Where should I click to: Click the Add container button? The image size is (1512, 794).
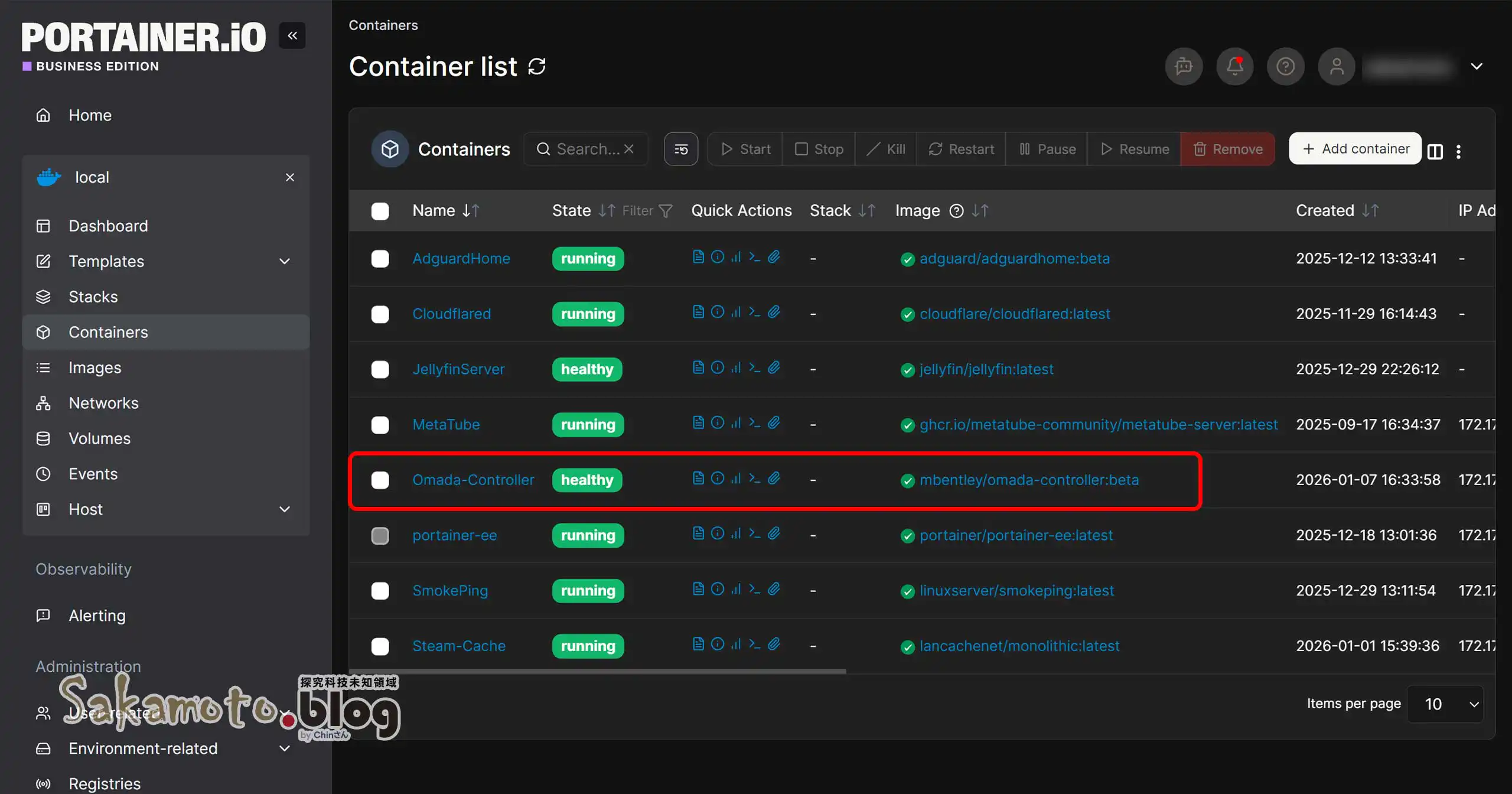click(x=1355, y=149)
